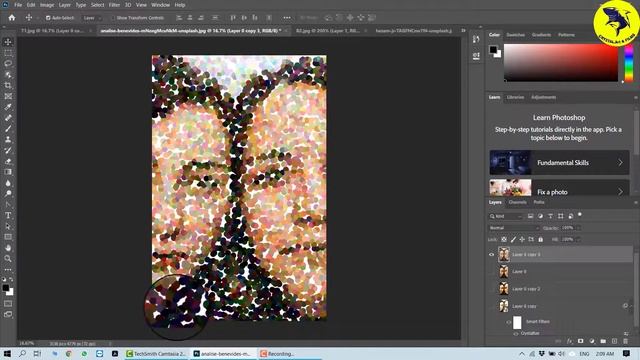Screen dimensions: 640x360
Task: Open the Auto-Select Layer dropdown
Action: tap(92, 18)
